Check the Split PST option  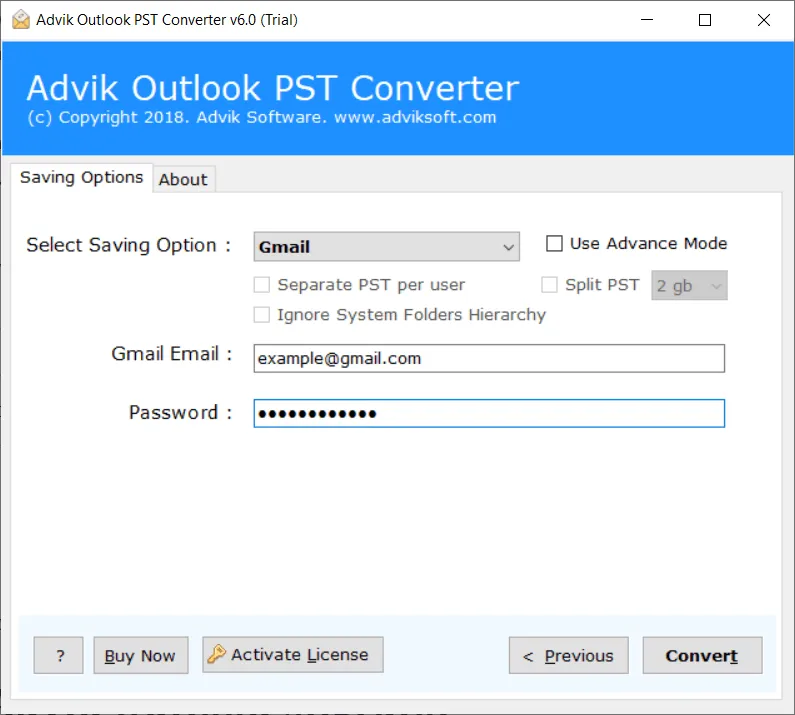[x=549, y=284]
